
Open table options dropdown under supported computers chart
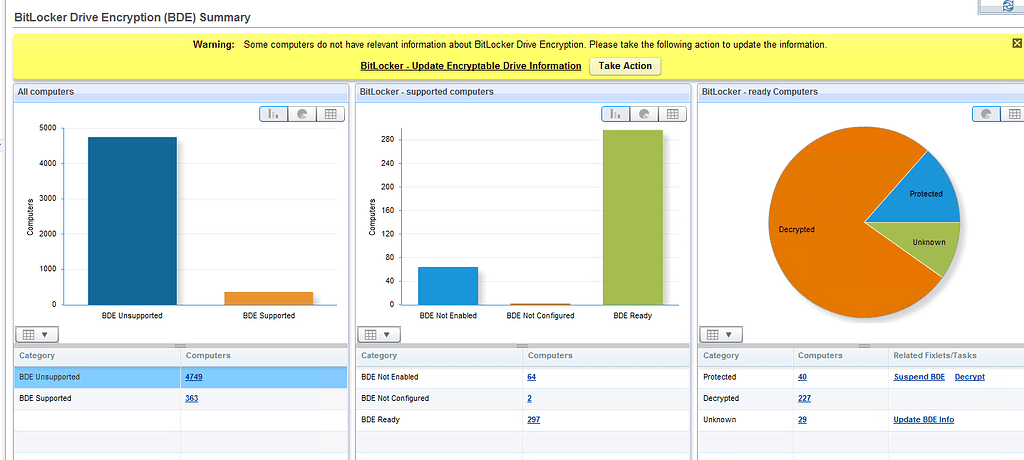[379, 335]
